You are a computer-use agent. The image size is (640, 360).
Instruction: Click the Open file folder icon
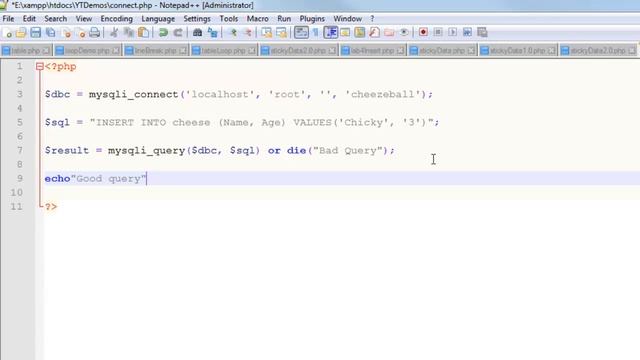pyautogui.click(x=21, y=33)
